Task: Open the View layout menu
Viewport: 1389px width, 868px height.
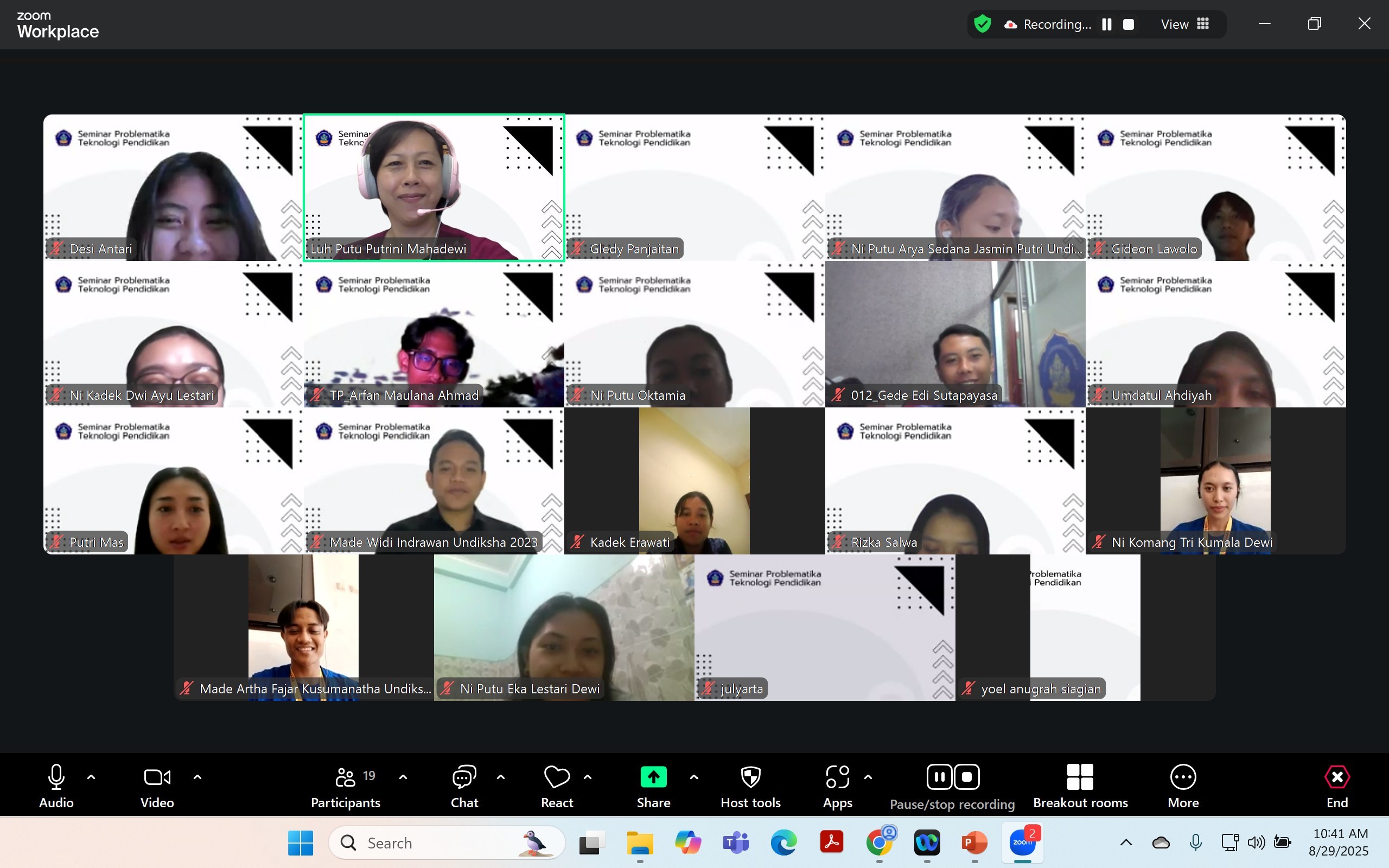Action: (x=1184, y=24)
